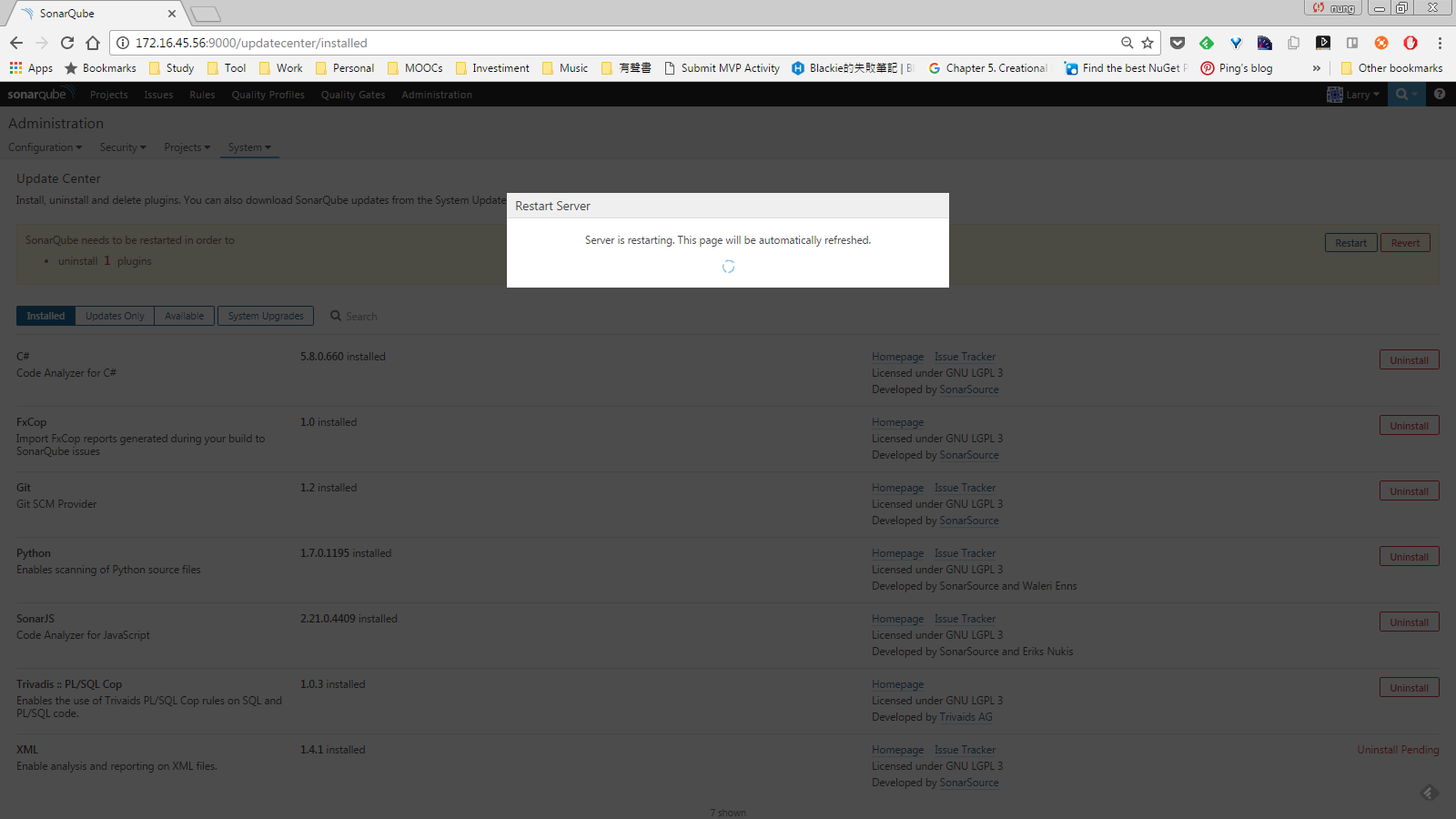This screenshot has width=1456, height=819.
Task: Select the Available filter
Action: pos(185,316)
